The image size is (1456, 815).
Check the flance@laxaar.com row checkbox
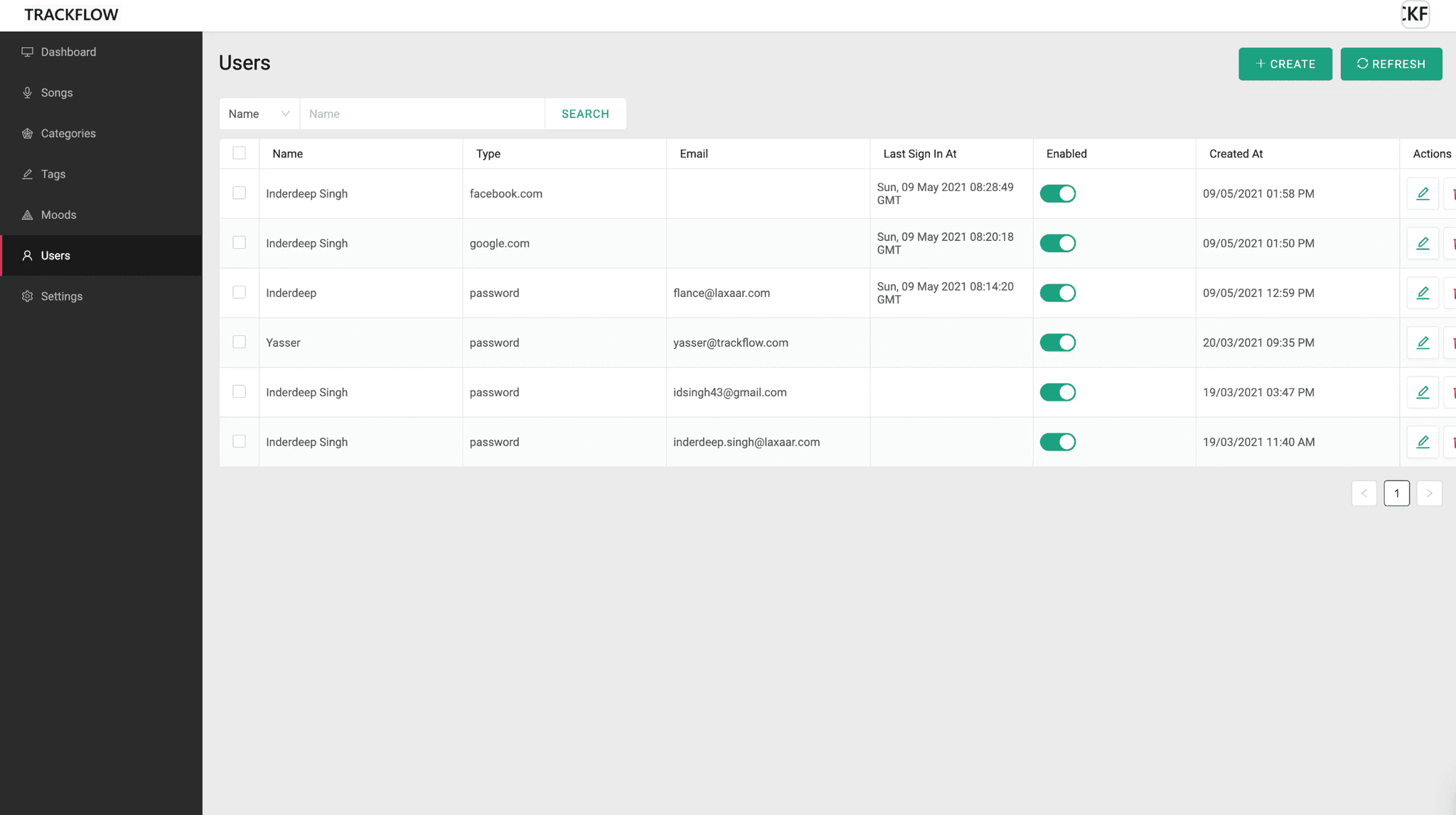[x=239, y=292]
